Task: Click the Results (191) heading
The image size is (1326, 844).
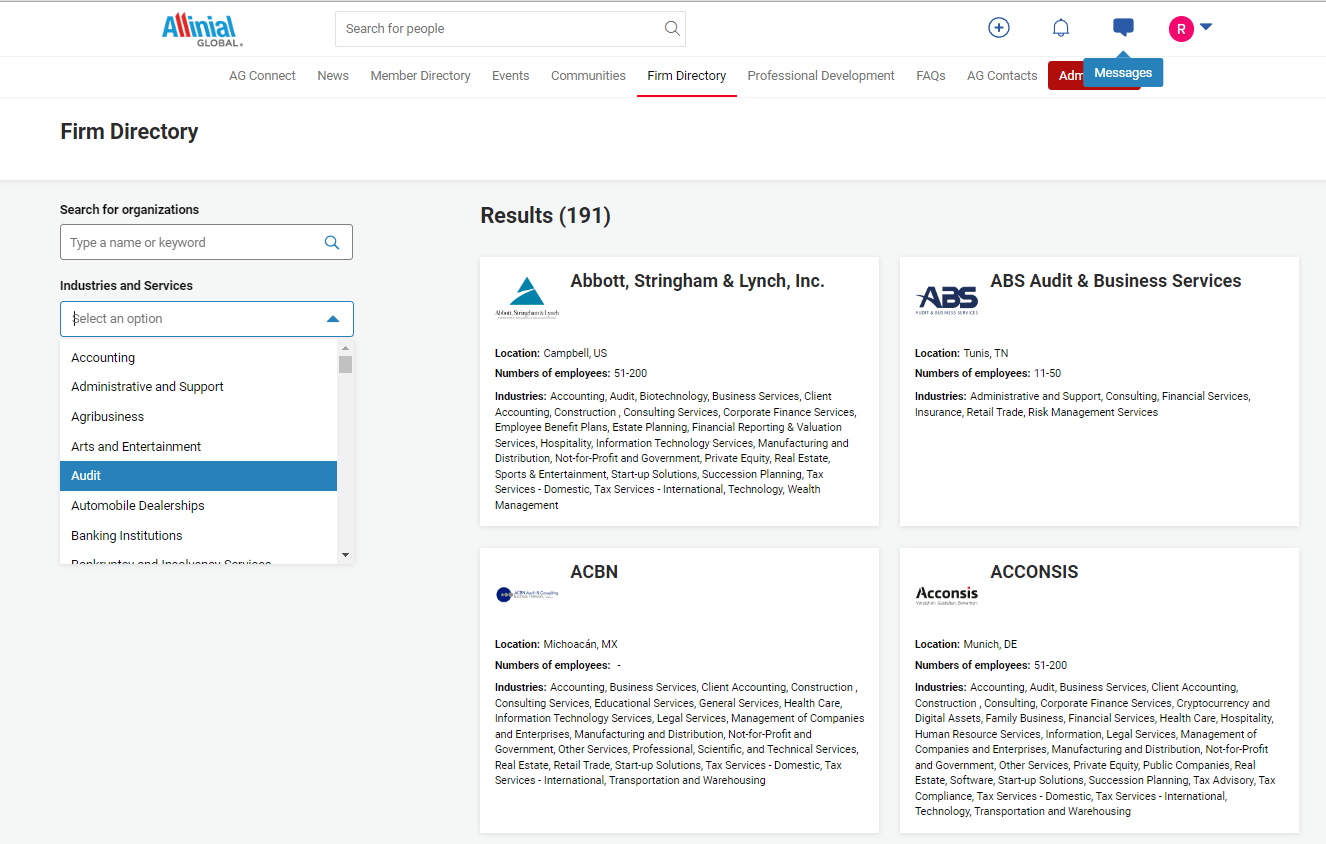Action: (545, 215)
